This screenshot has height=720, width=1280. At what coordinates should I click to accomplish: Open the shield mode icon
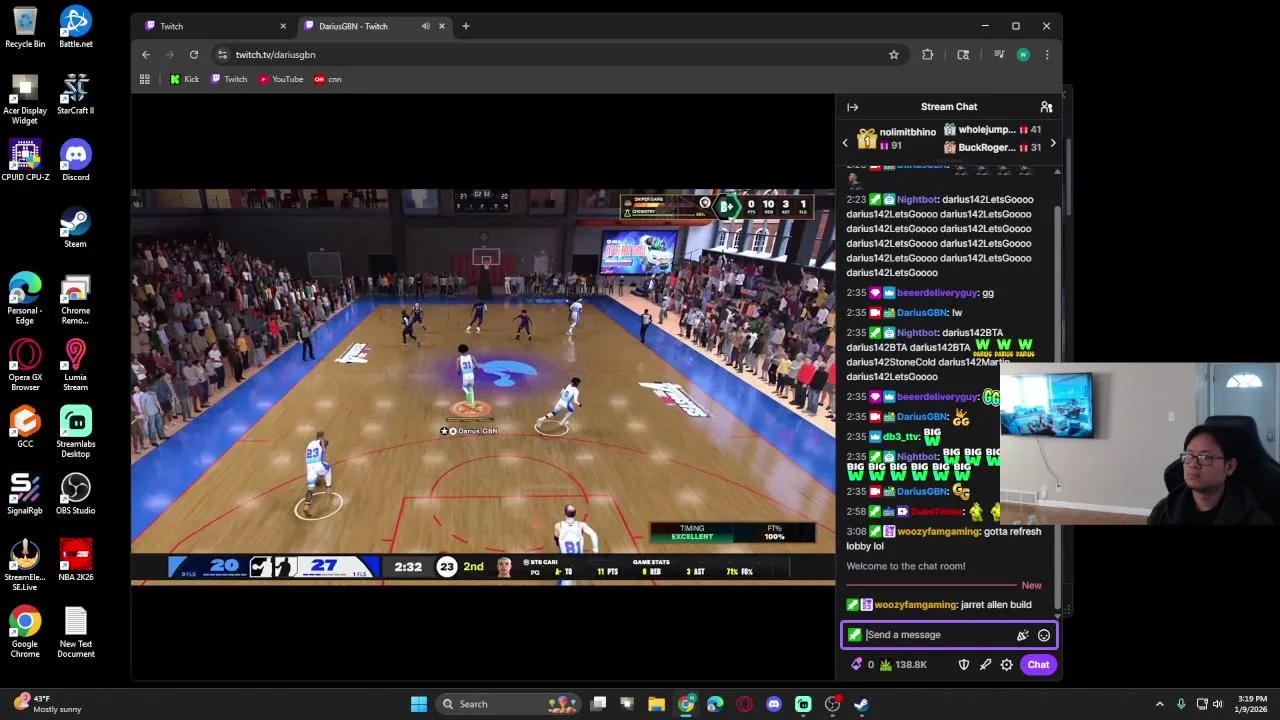pos(964,664)
